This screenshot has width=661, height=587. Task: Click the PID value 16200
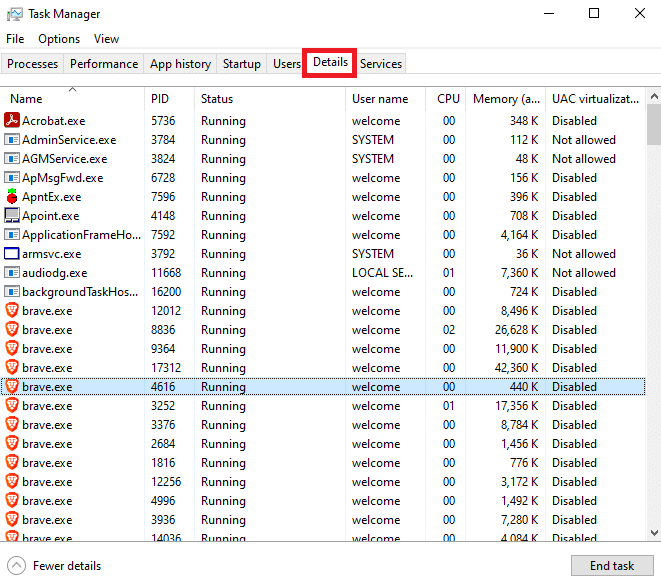[166, 292]
